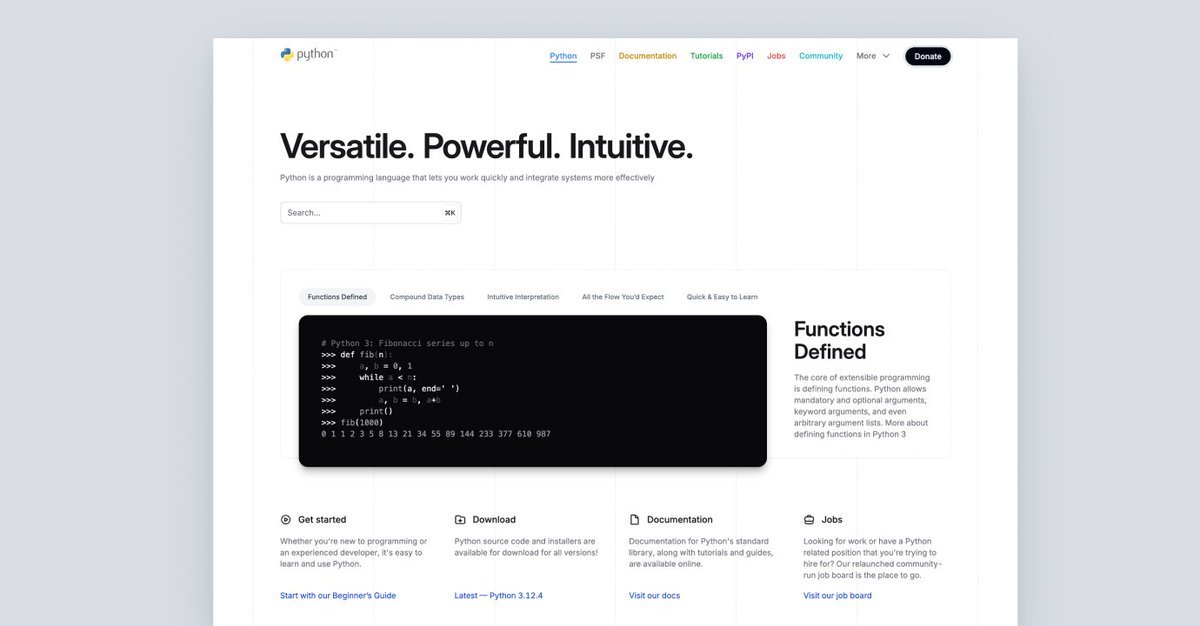Click the Documentation file icon

click(x=634, y=520)
